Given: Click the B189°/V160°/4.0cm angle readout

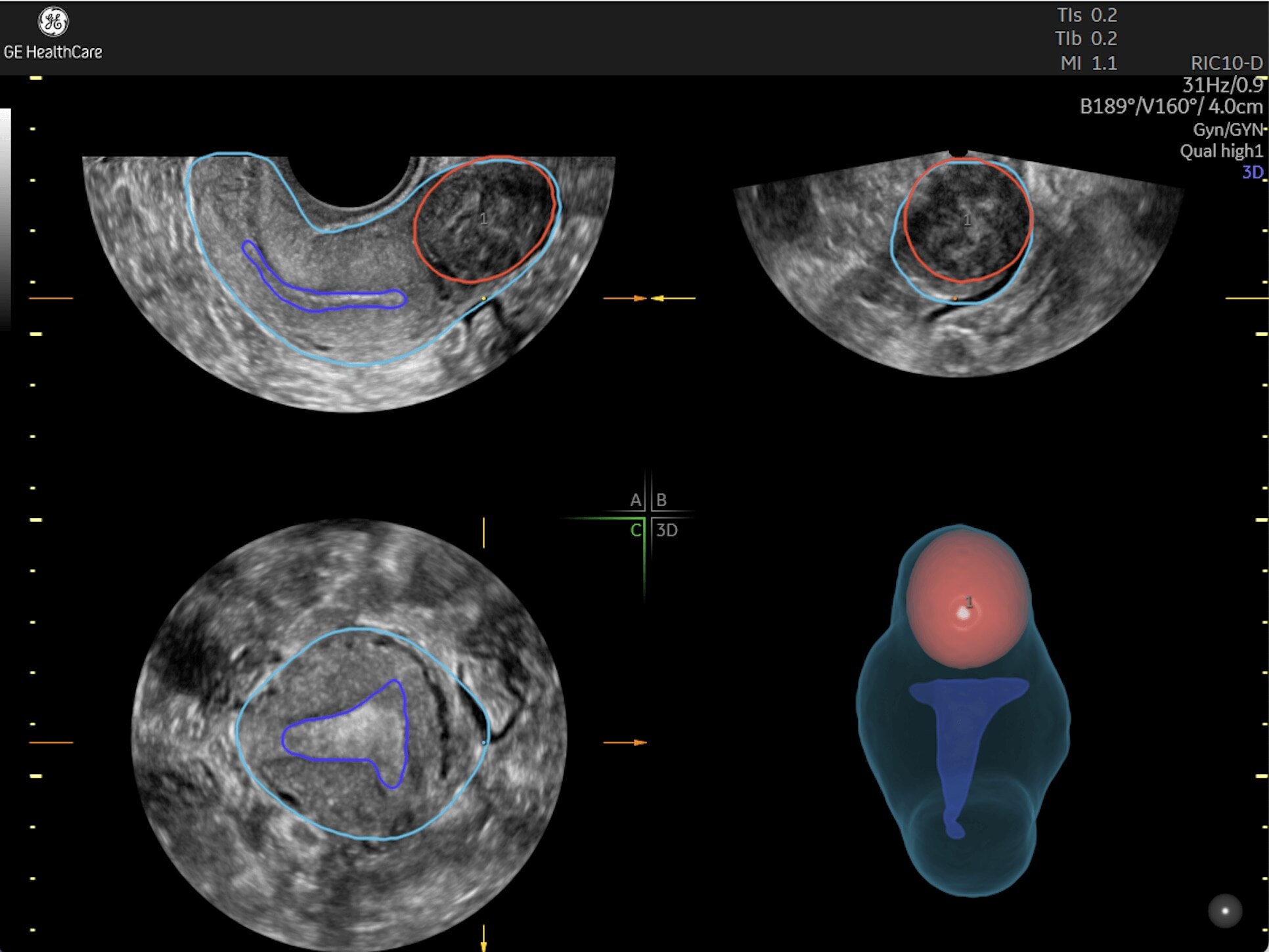Looking at the screenshot, I should click(x=1171, y=106).
